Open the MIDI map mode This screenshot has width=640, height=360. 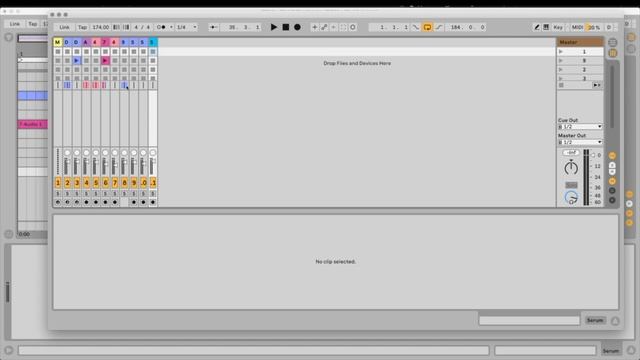pyautogui.click(x=577, y=27)
